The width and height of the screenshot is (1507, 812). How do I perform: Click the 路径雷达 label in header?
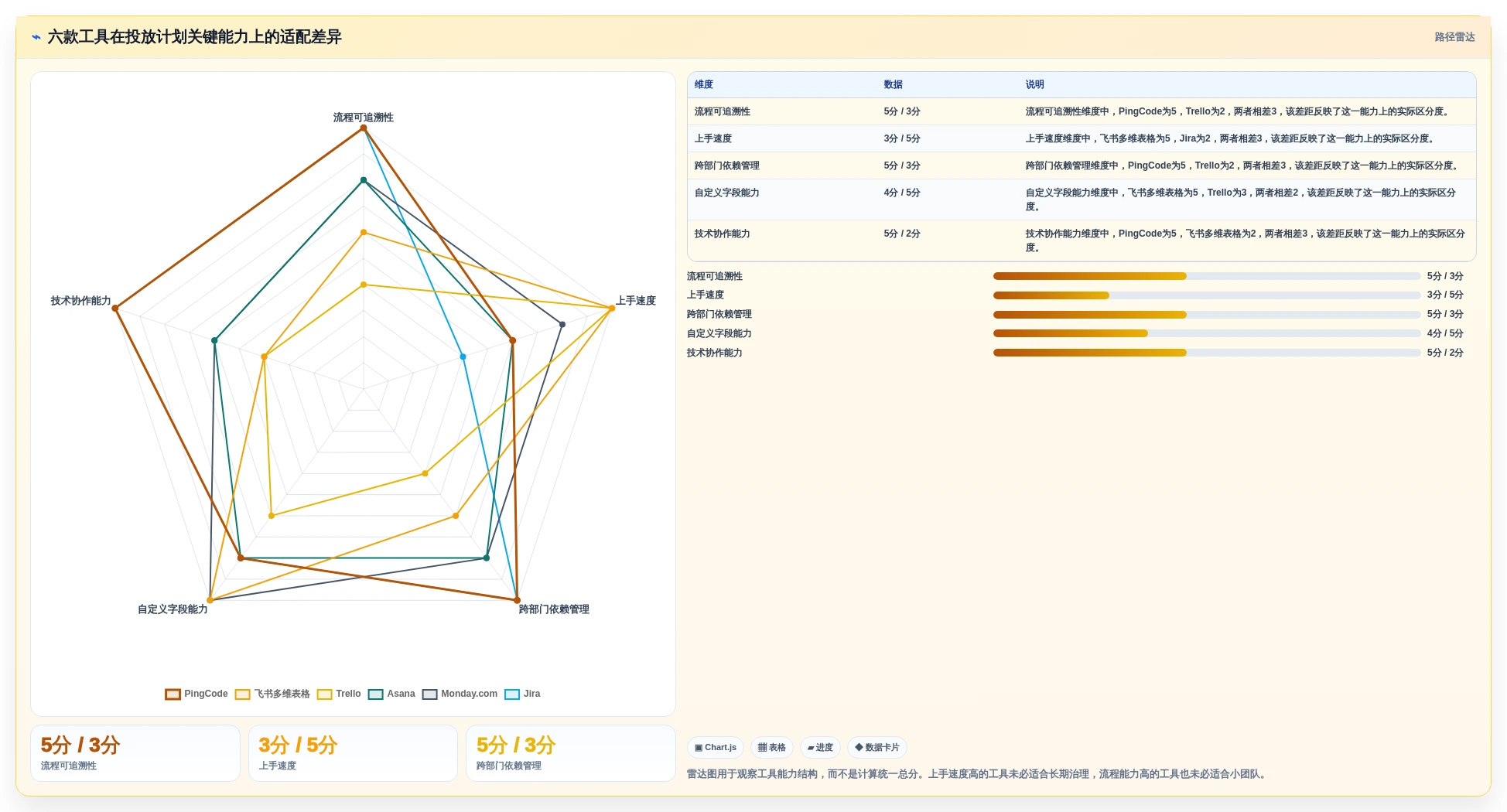1454,37
